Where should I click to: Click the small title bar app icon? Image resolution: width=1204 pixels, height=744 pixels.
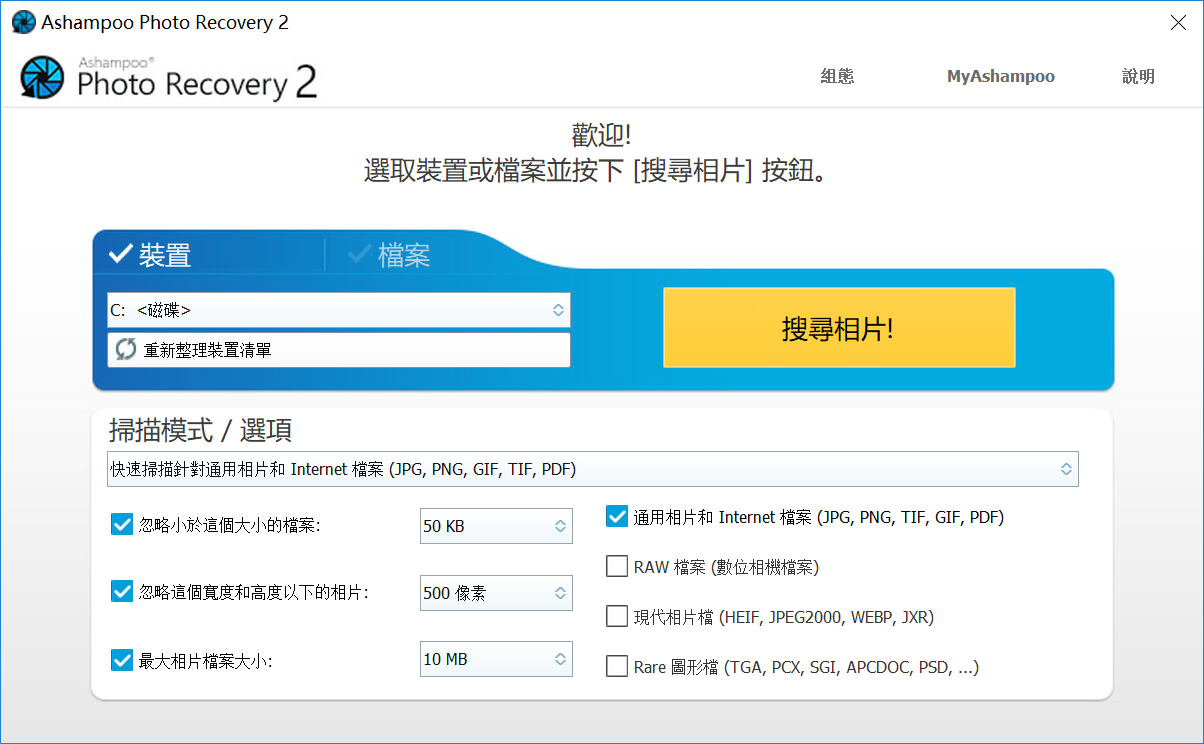(22, 22)
